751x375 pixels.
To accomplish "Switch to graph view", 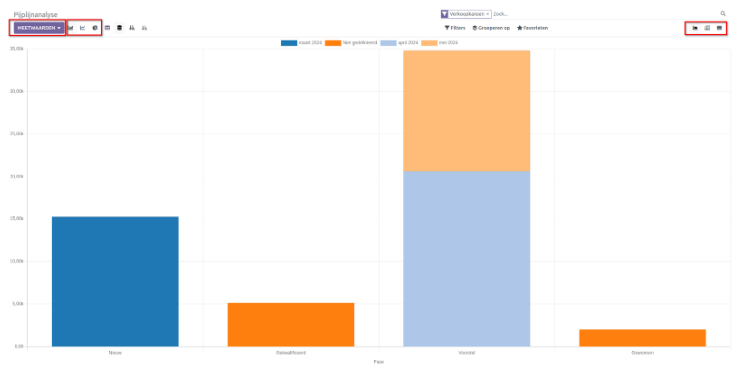I will [x=695, y=28].
